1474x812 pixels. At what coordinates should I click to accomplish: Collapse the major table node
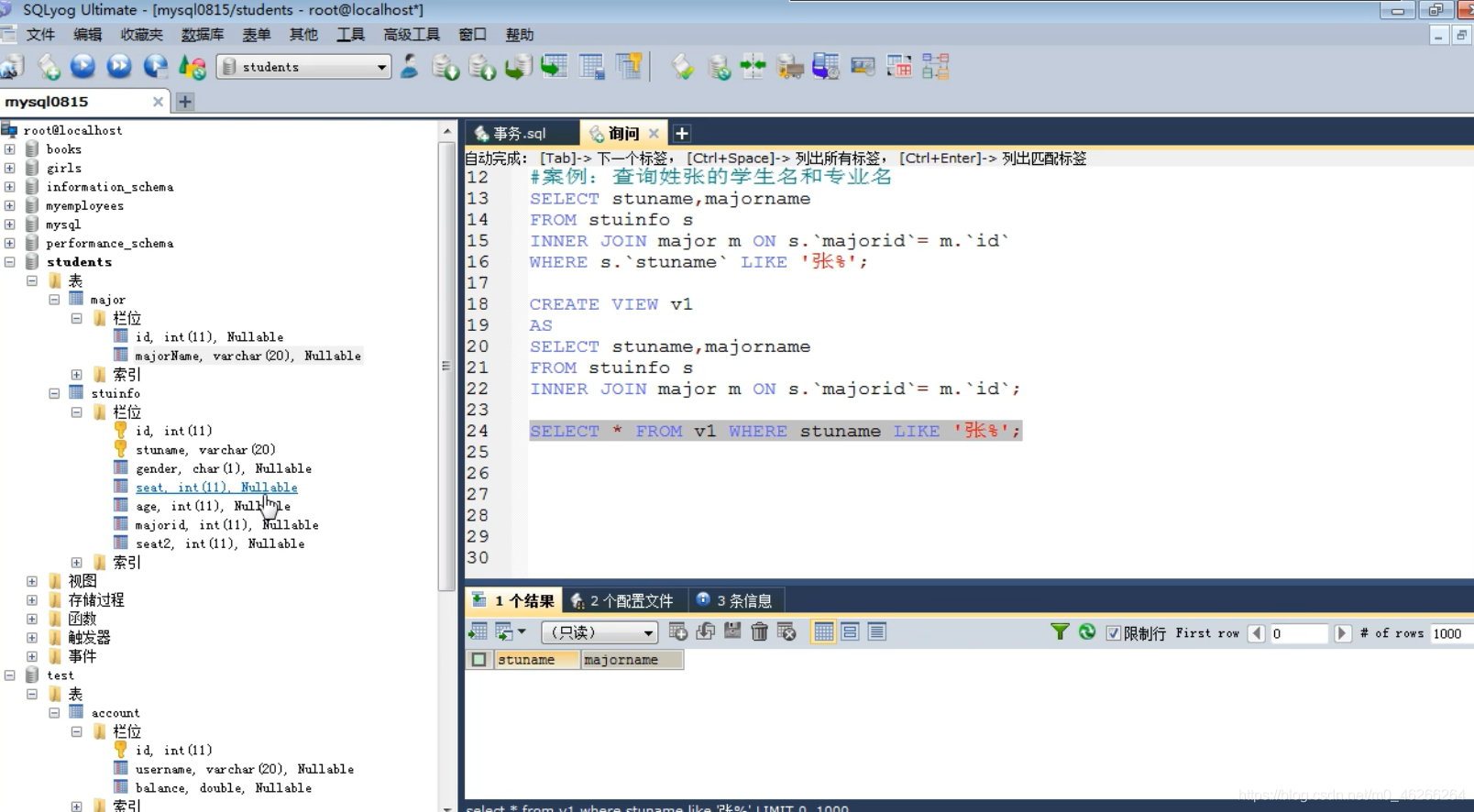point(54,300)
